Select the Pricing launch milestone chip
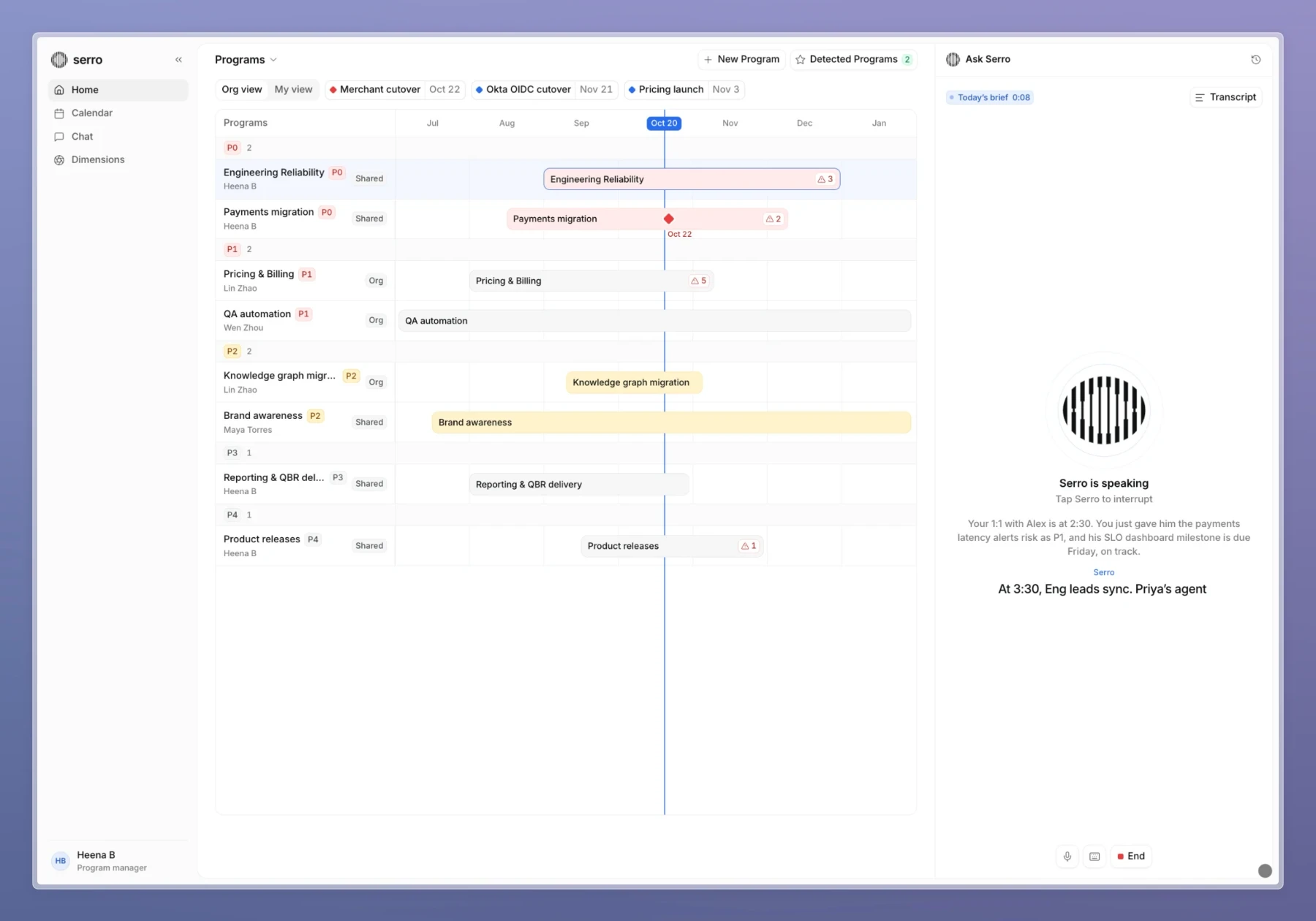Screen dimensions: 1316x921 coord(684,89)
